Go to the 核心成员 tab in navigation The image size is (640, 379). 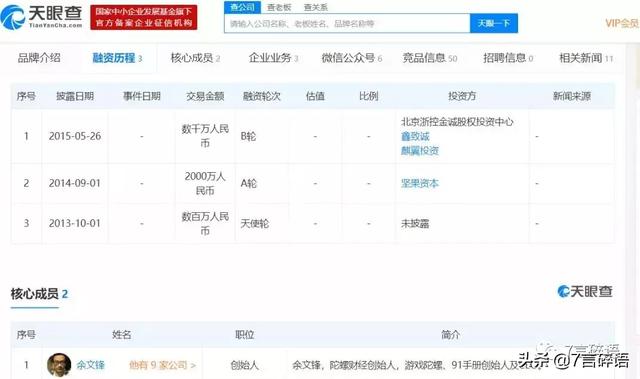point(195,58)
